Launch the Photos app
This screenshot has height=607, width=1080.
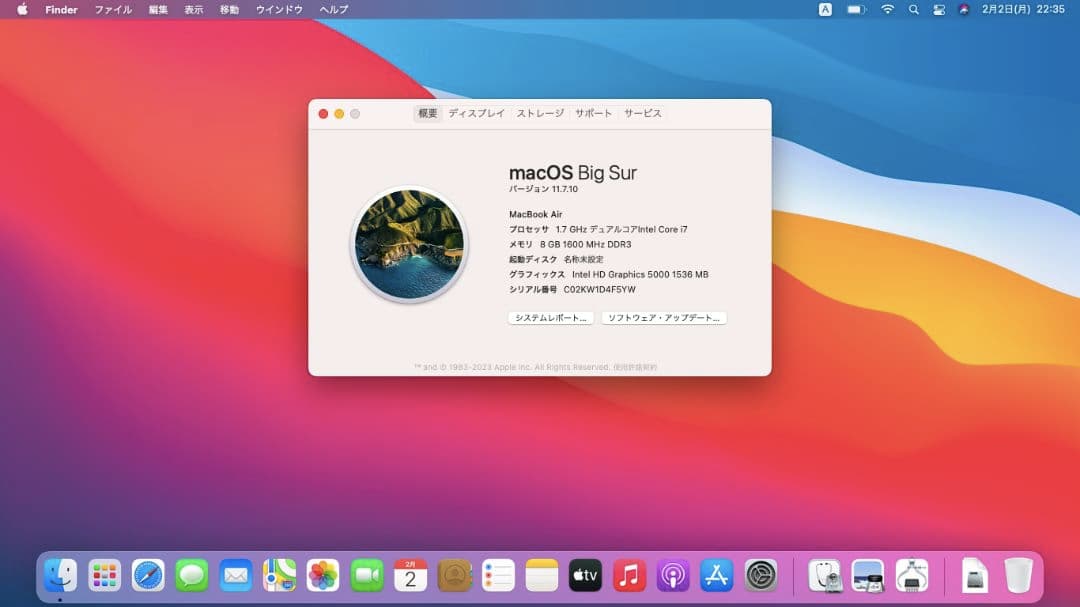pos(322,576)
